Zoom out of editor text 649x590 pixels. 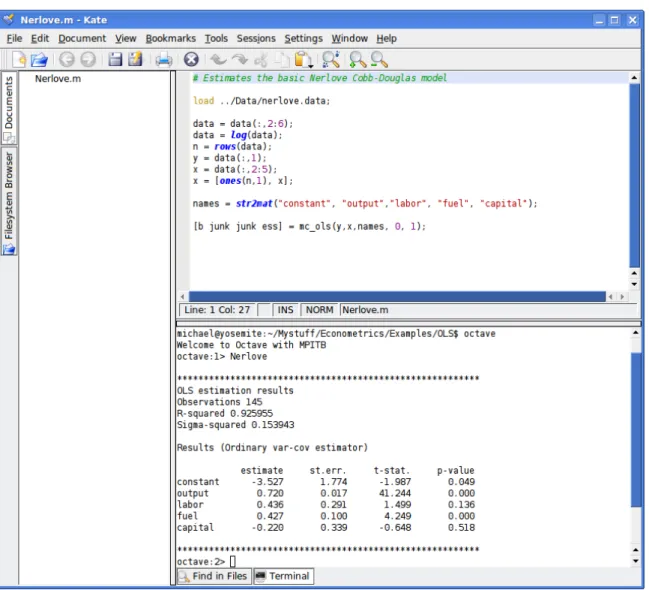[x=379, y=60]
